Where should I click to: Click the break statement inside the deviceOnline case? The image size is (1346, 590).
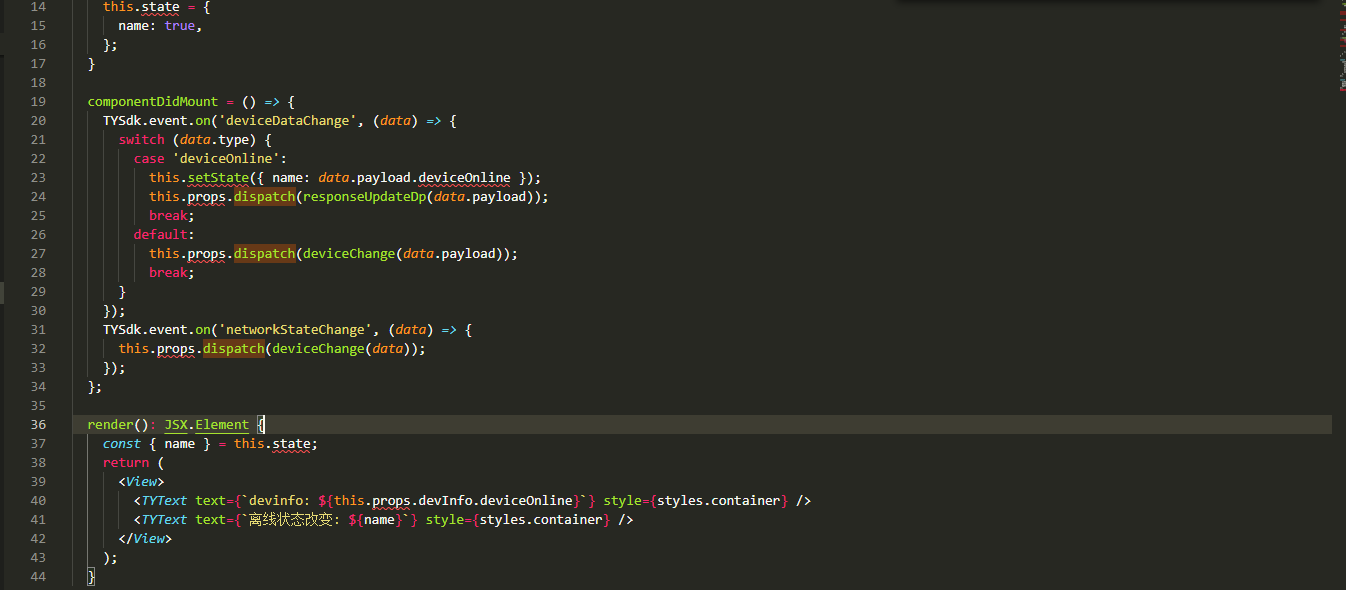click(x=168, y=215)
